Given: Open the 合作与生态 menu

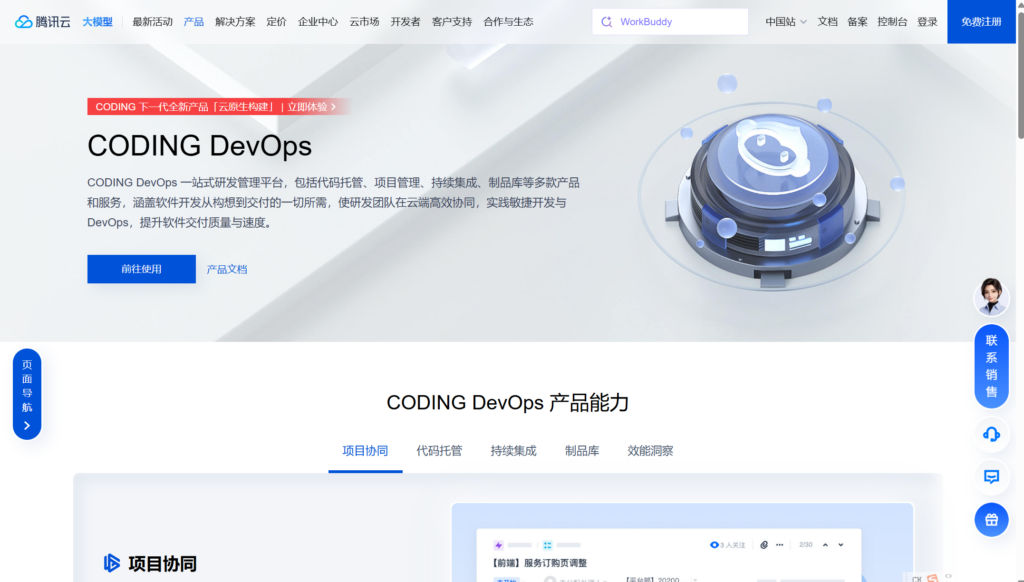Looking at the screenshot, I should click(508, 22).
